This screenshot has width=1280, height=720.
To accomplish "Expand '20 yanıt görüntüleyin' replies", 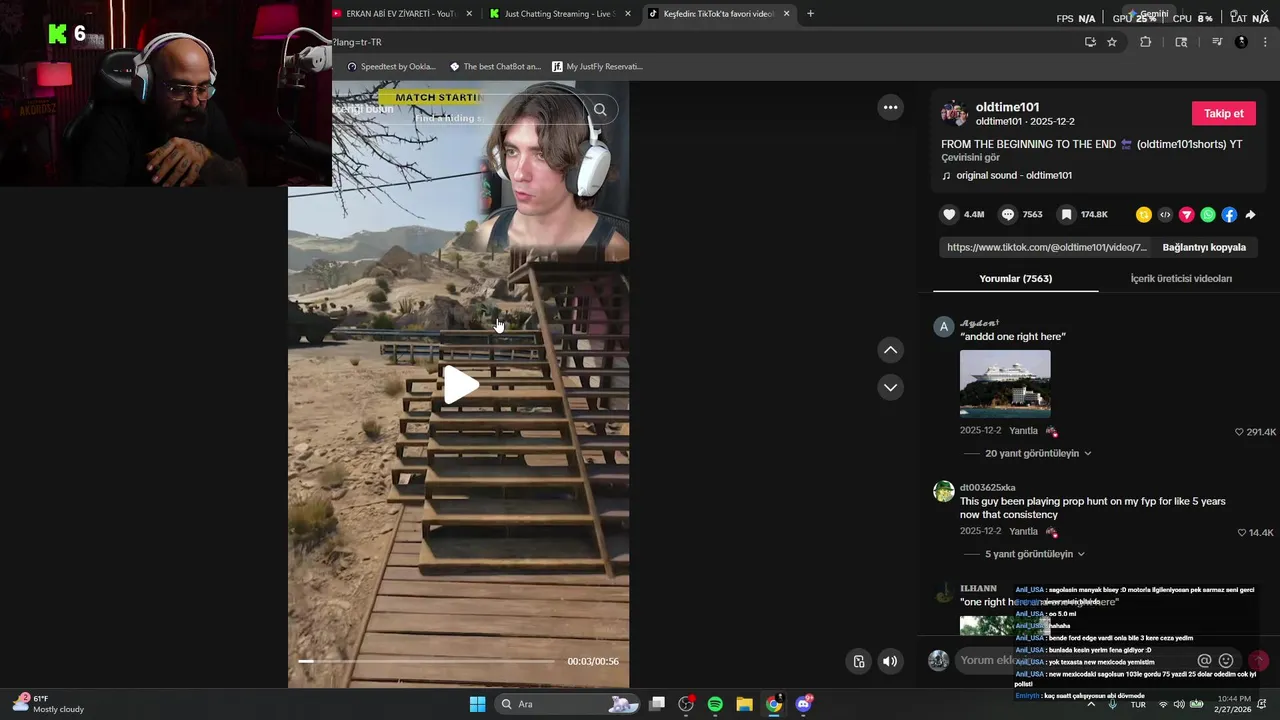I will click(1037, 453).
